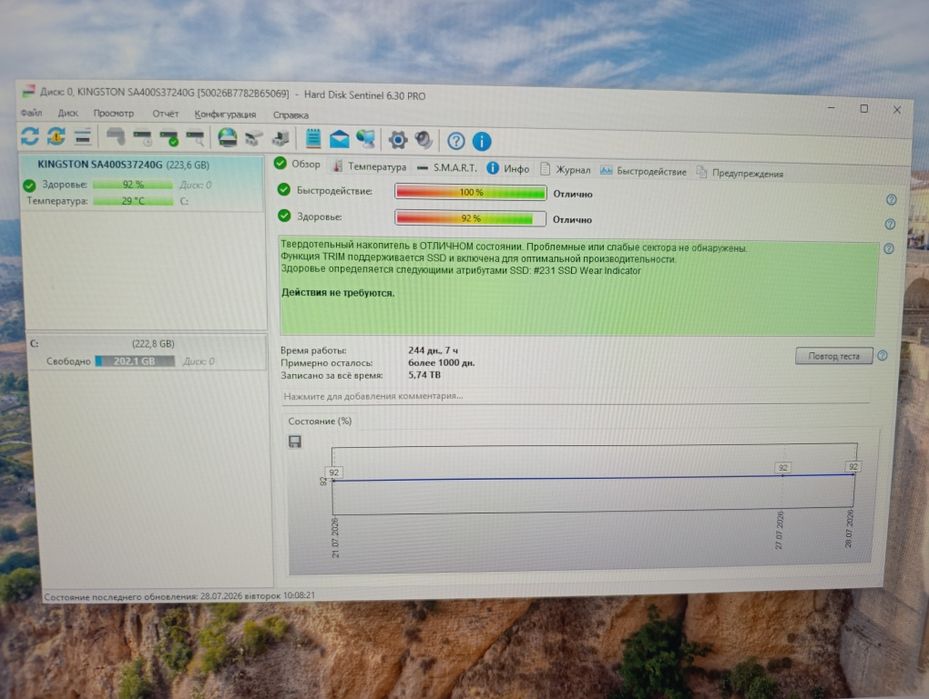Open the Конфигурация menu
The width and height of the screenshot is (929, 699).
225,114
